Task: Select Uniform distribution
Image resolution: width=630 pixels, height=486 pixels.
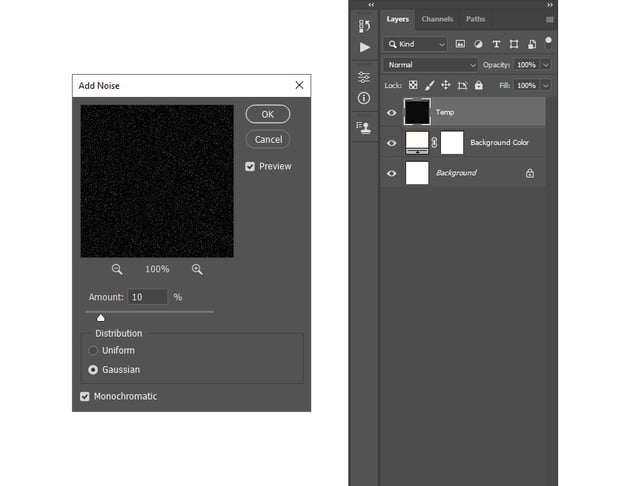Action: pos(93,351)
